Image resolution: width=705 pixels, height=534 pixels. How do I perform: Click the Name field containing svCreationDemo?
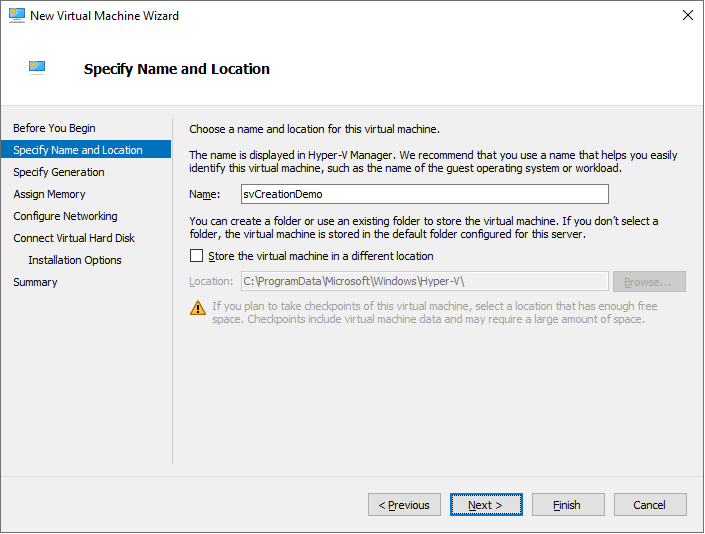424,194
